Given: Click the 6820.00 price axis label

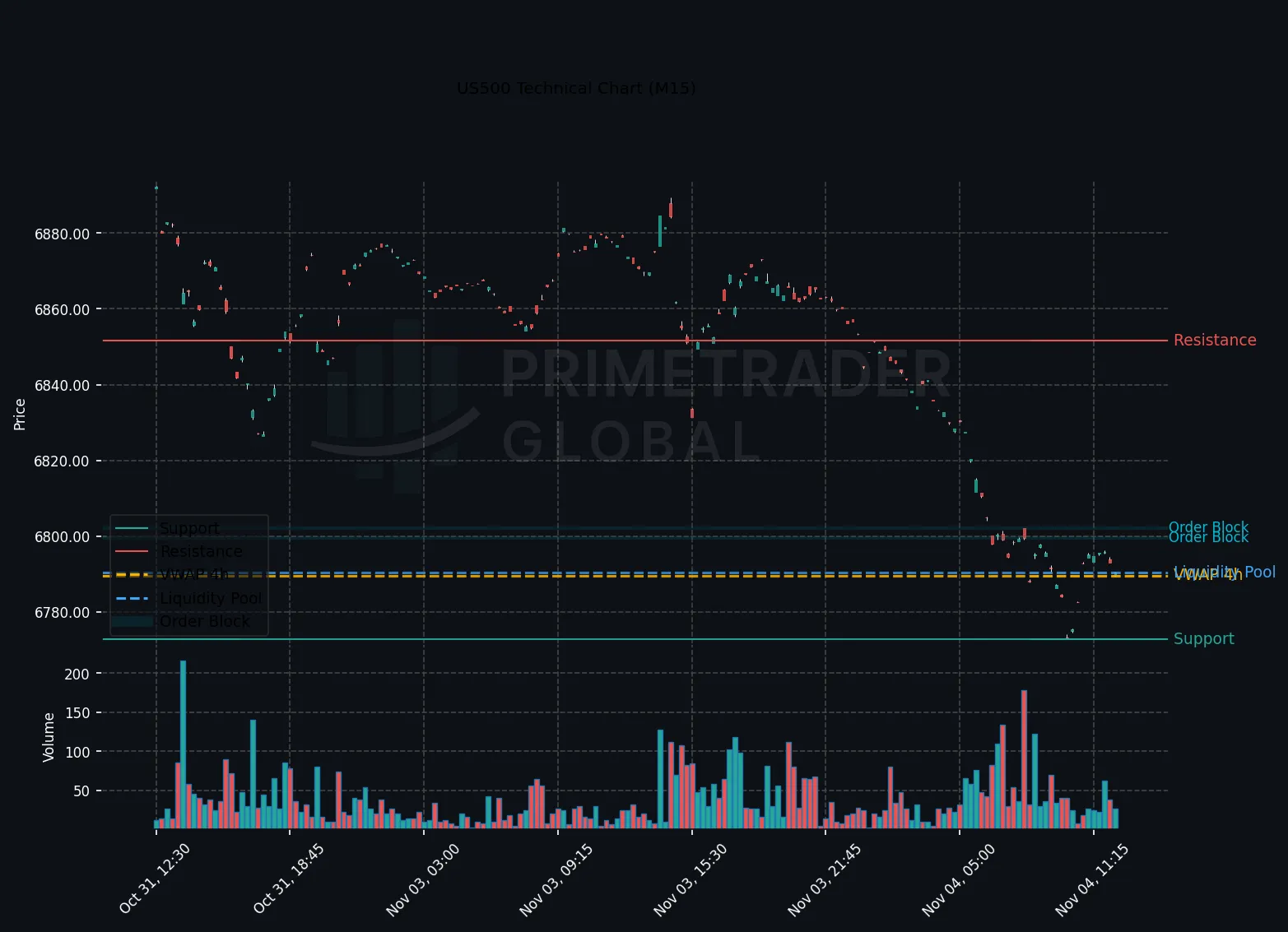Looking at the screenshot, I should coord(62,461).
